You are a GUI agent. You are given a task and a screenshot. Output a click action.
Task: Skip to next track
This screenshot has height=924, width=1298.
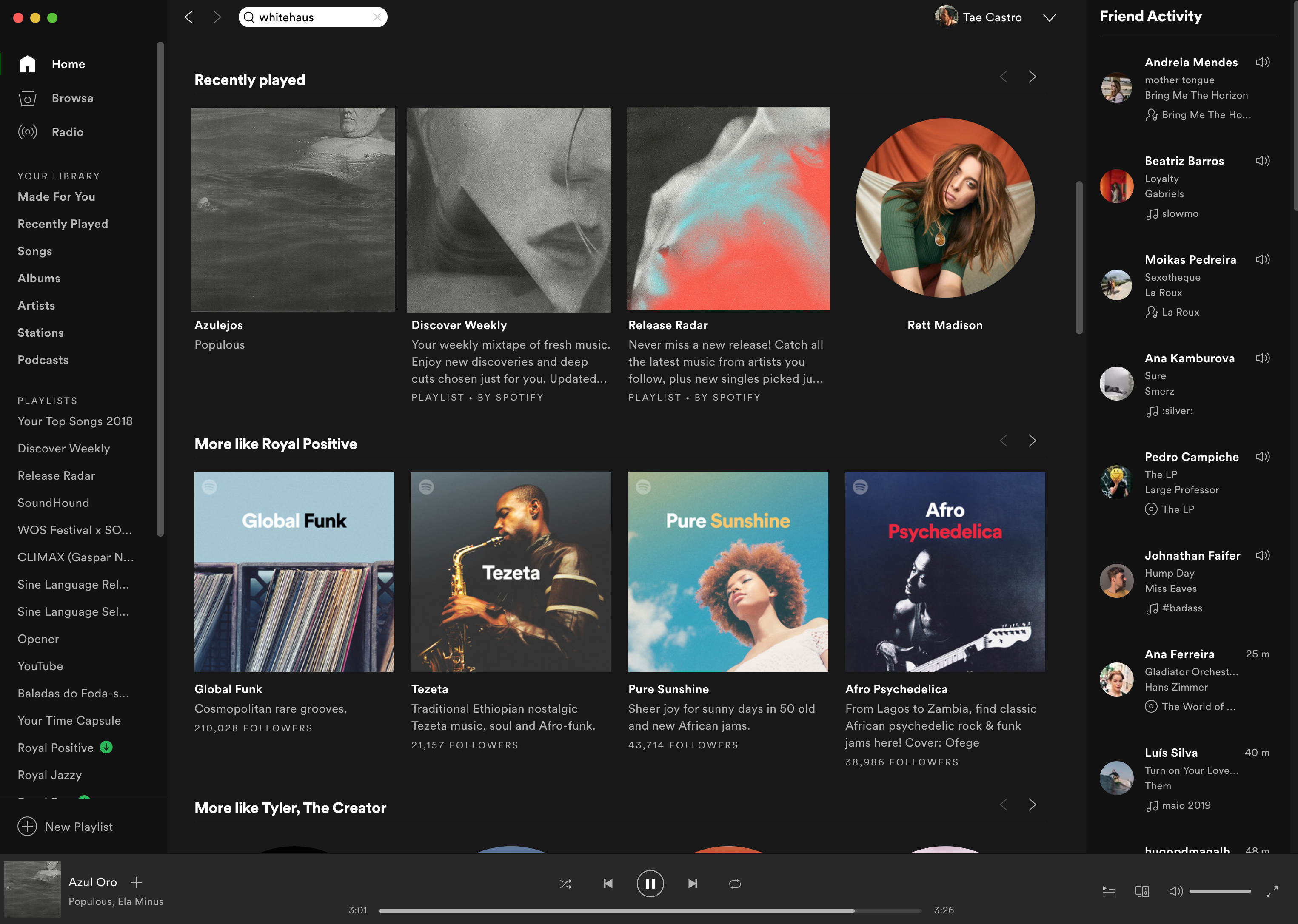click(x=692, y=884)
